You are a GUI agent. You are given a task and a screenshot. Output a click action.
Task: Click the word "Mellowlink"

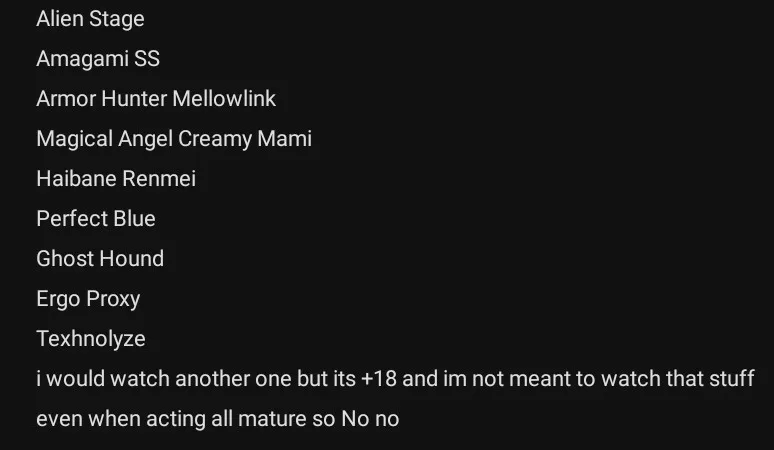pos(224,99)
